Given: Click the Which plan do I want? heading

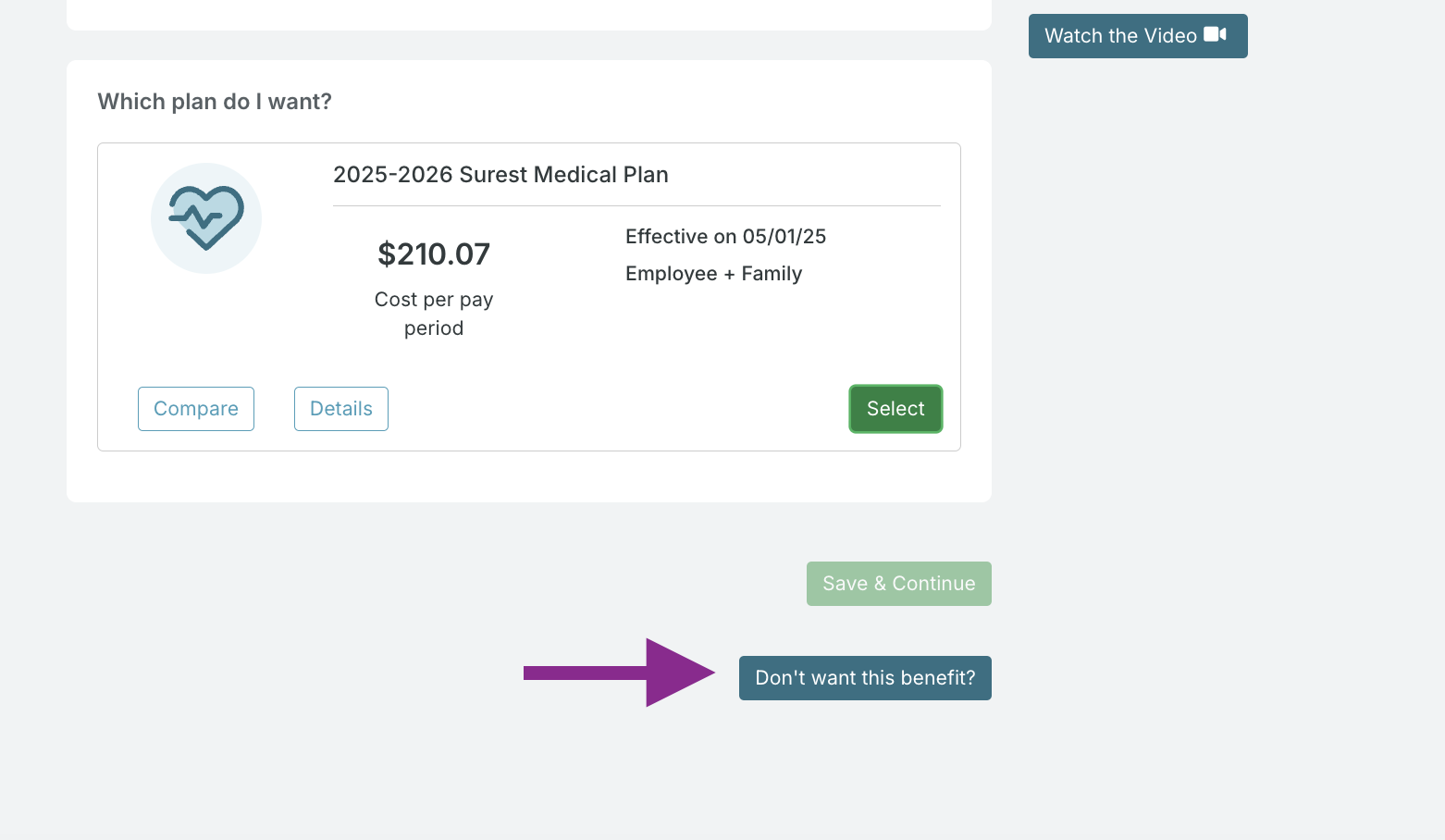Looking at the screenshot, I should [x=215, y=102].
